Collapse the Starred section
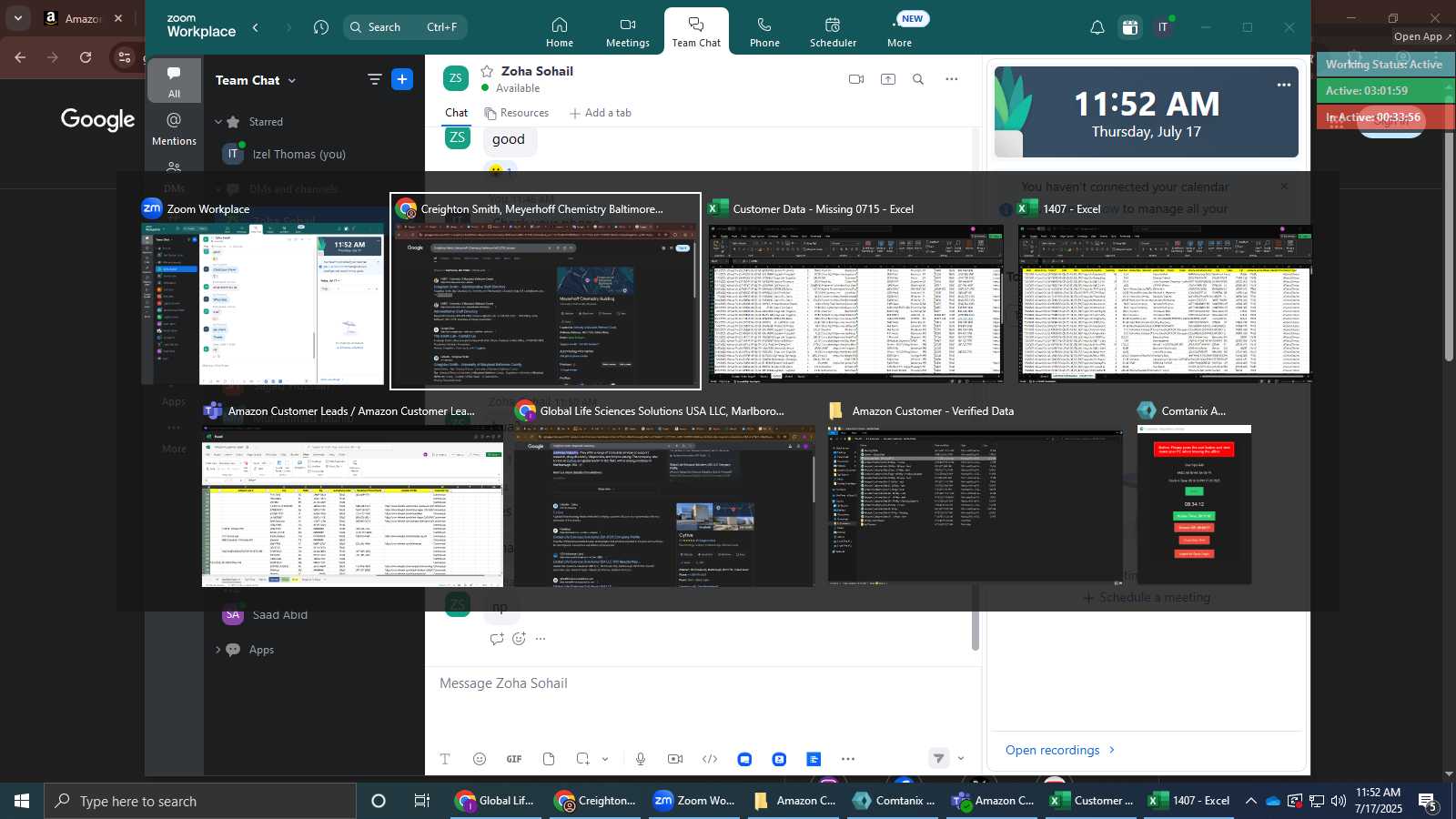This screenshot has width=1456, height=819. [x=218, y=122]
